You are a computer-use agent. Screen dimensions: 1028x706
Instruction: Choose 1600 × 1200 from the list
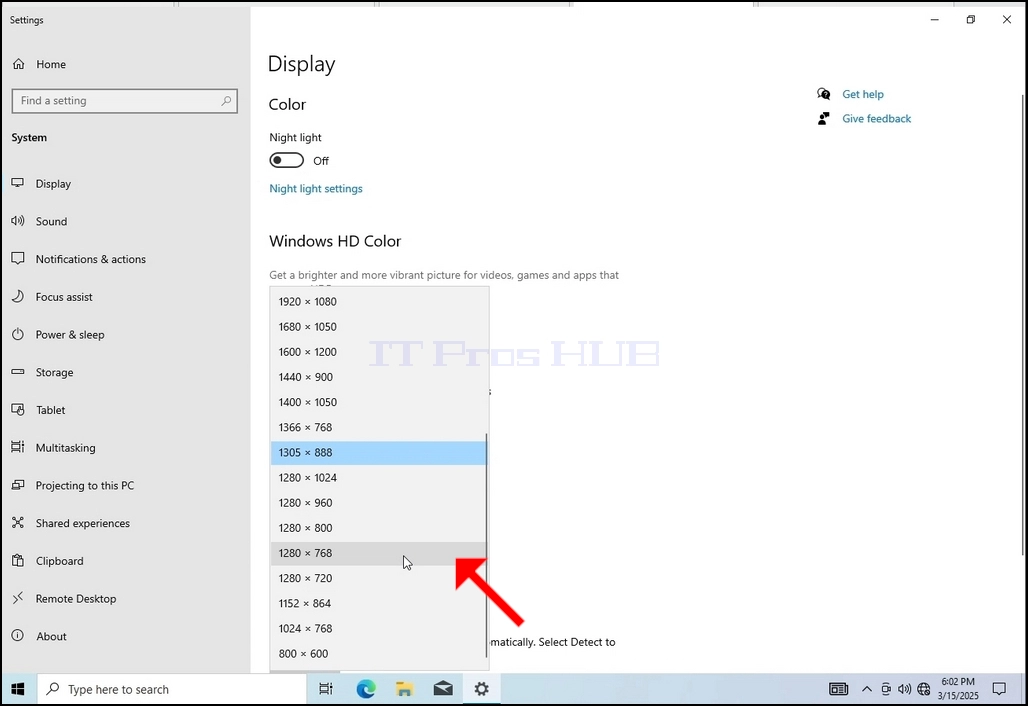(x=379, y=352)
